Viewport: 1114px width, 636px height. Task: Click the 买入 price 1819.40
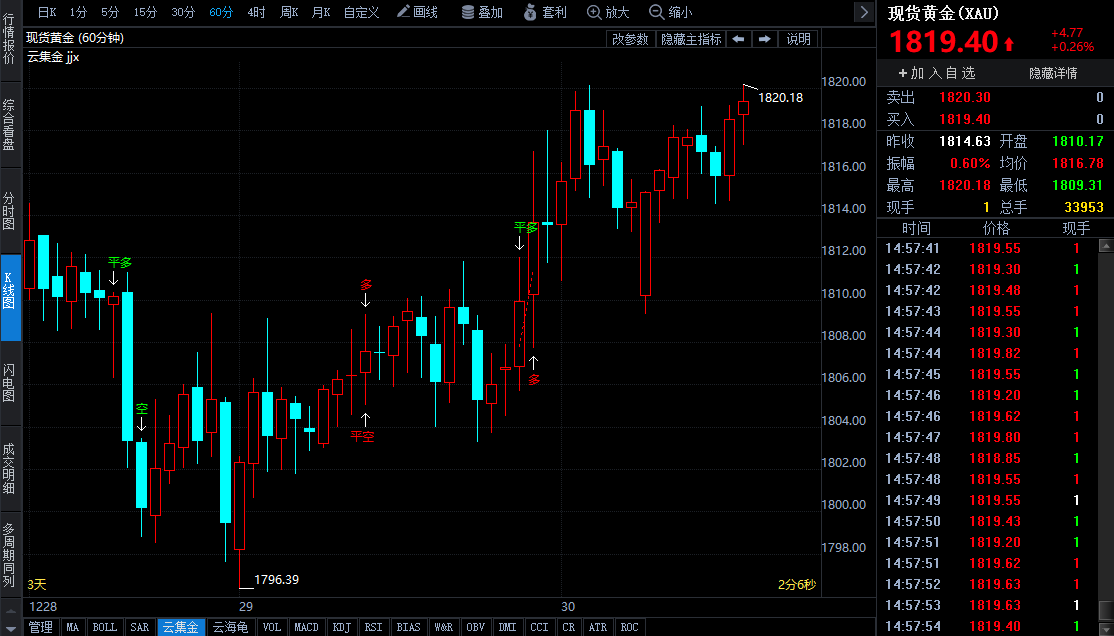click(965, 119)
